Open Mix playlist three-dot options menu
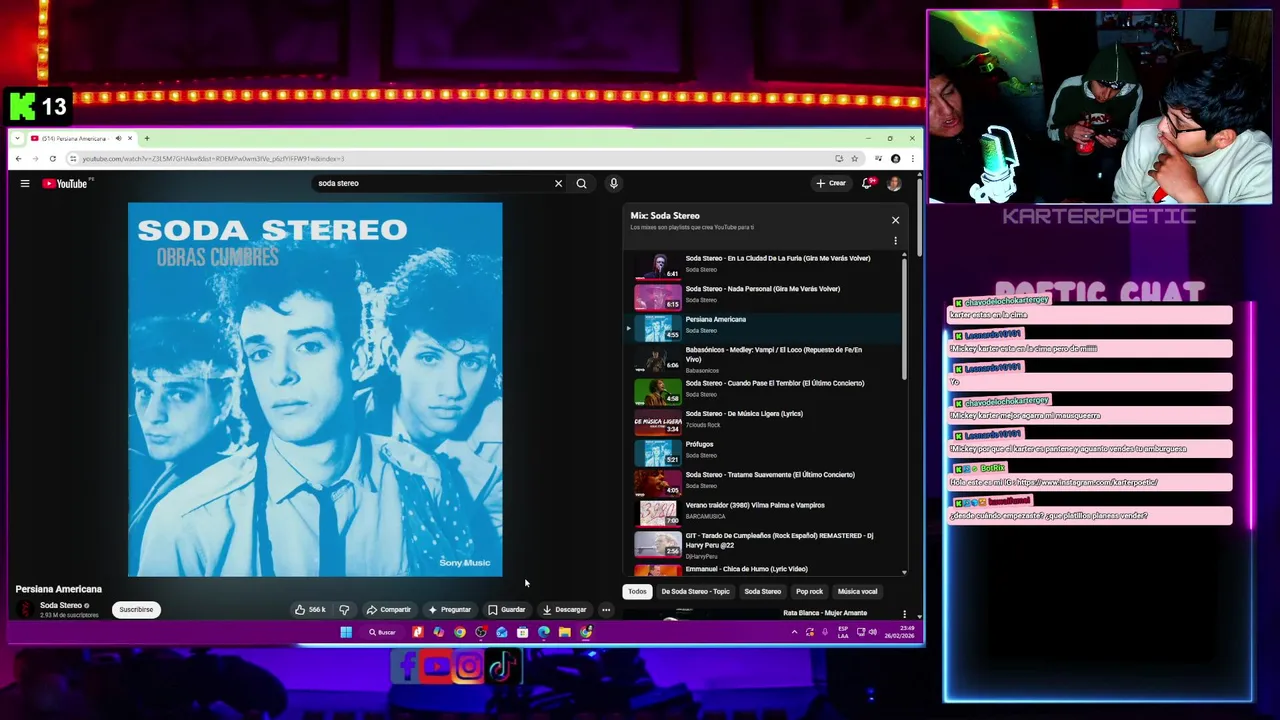Screen dimensions: 1280x720 click(x=895, y=241)
